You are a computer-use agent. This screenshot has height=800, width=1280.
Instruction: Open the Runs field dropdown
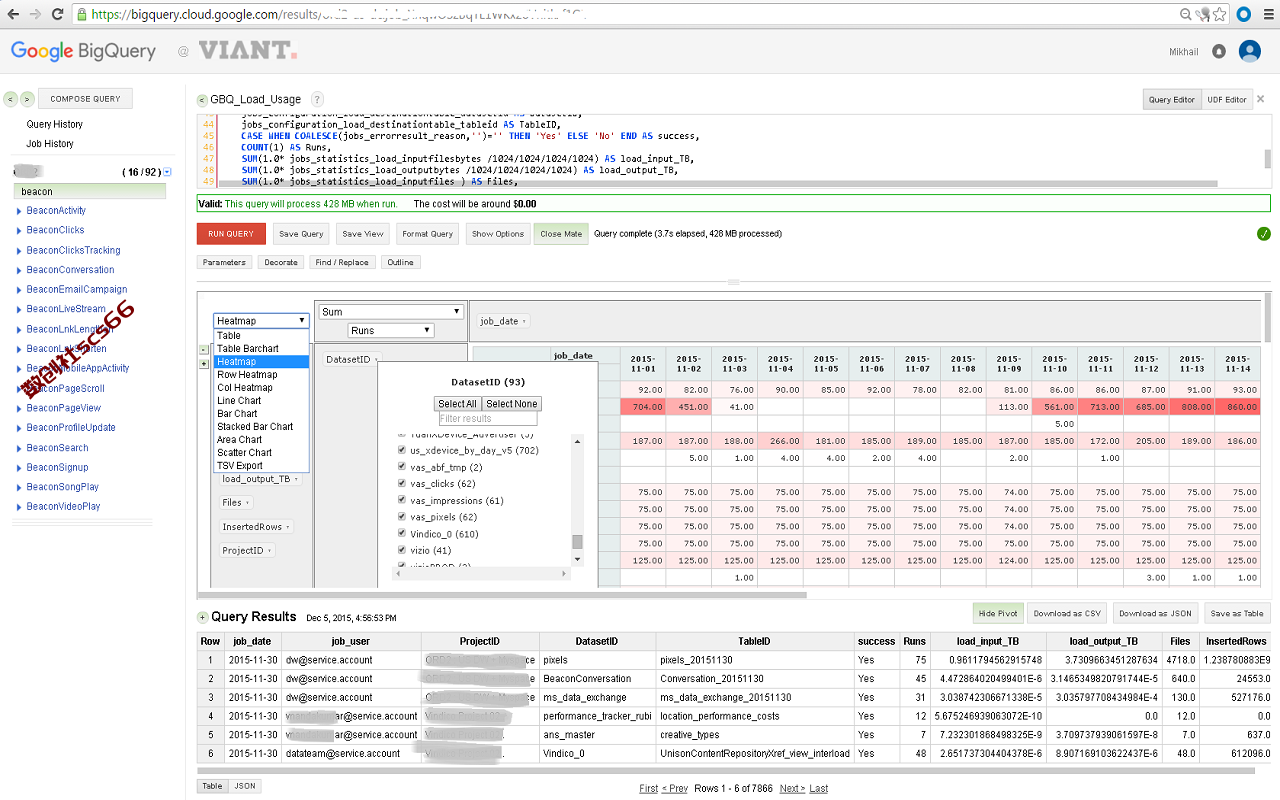pyautogui.click(x=391, y=330)
